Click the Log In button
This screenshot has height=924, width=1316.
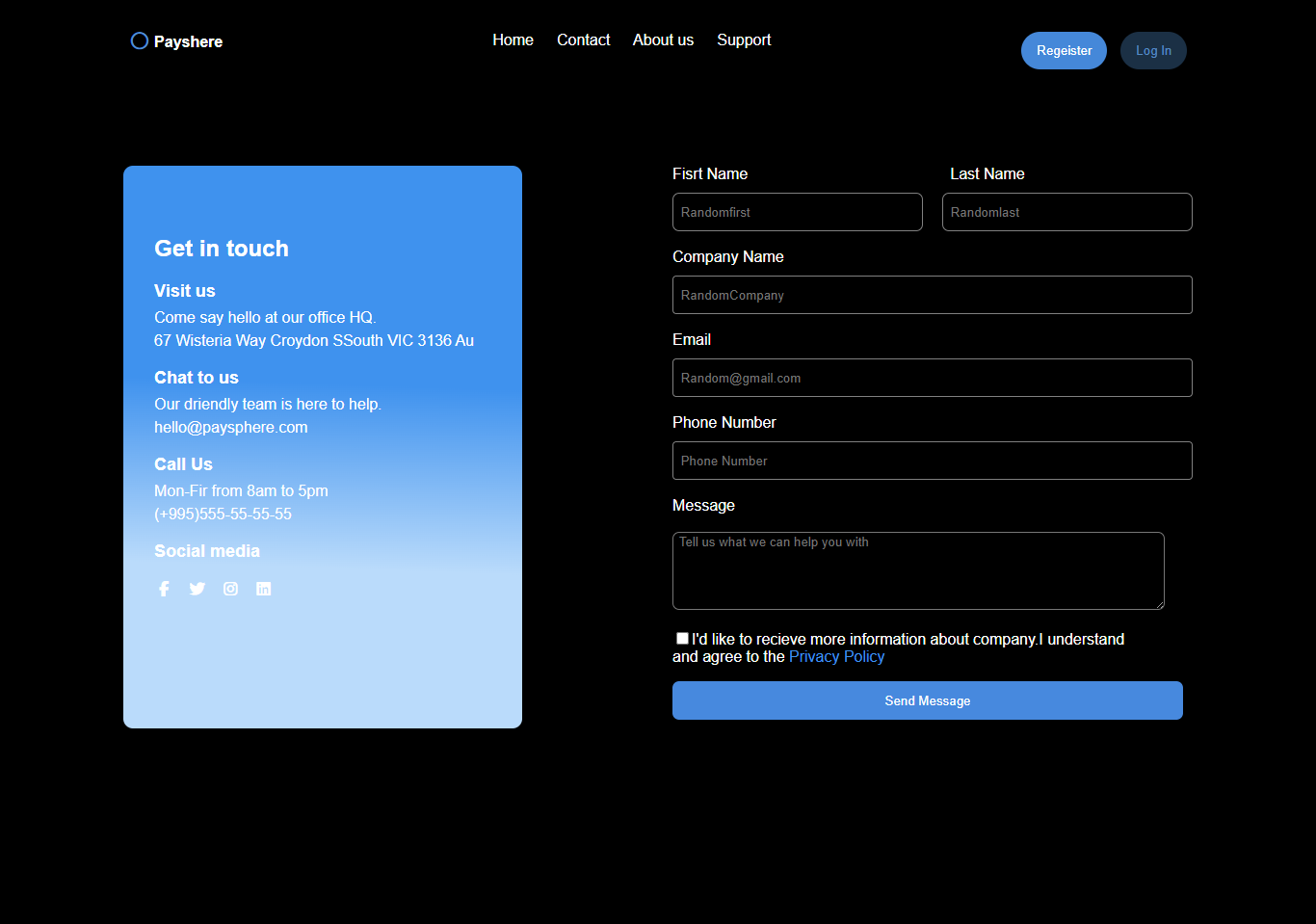1153,50
